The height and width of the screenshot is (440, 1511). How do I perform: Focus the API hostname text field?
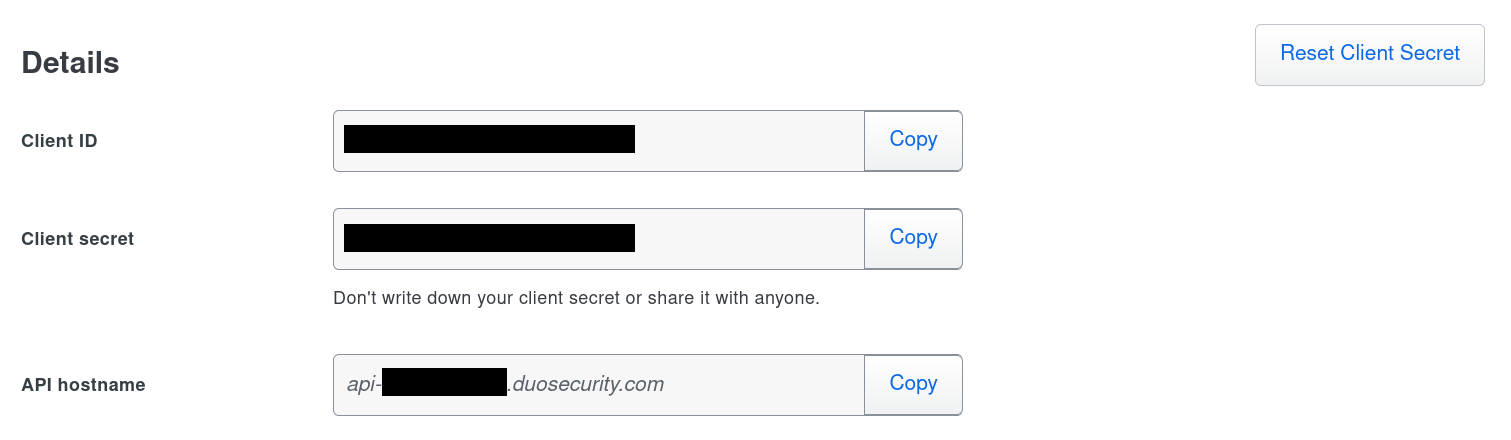(x=760, y=384)
